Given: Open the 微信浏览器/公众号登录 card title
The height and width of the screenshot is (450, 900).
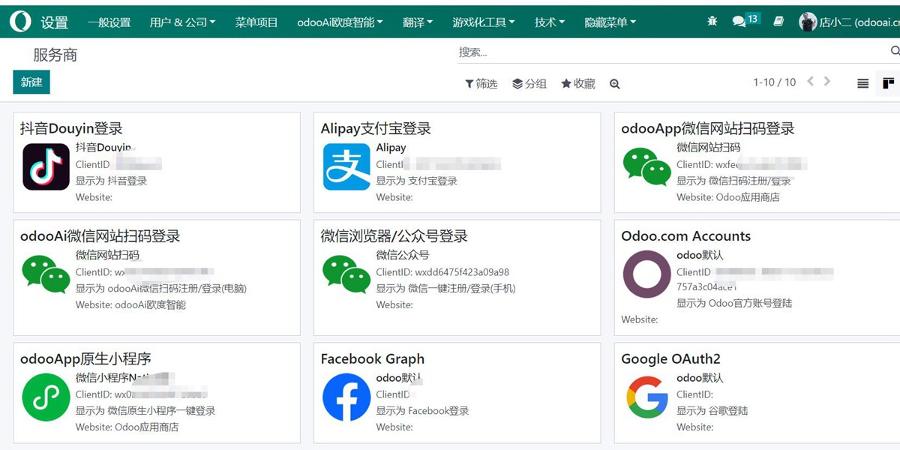Looking at the screenshot, I should click(x=394, y=236).
